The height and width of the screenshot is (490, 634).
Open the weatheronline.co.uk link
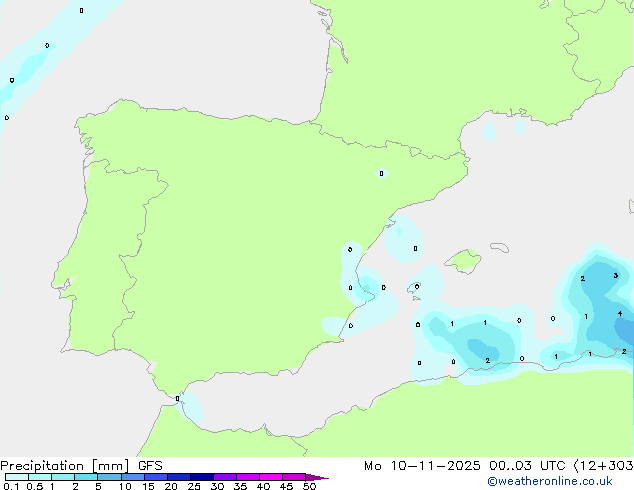pyautogui.click(x=550, y=481)
